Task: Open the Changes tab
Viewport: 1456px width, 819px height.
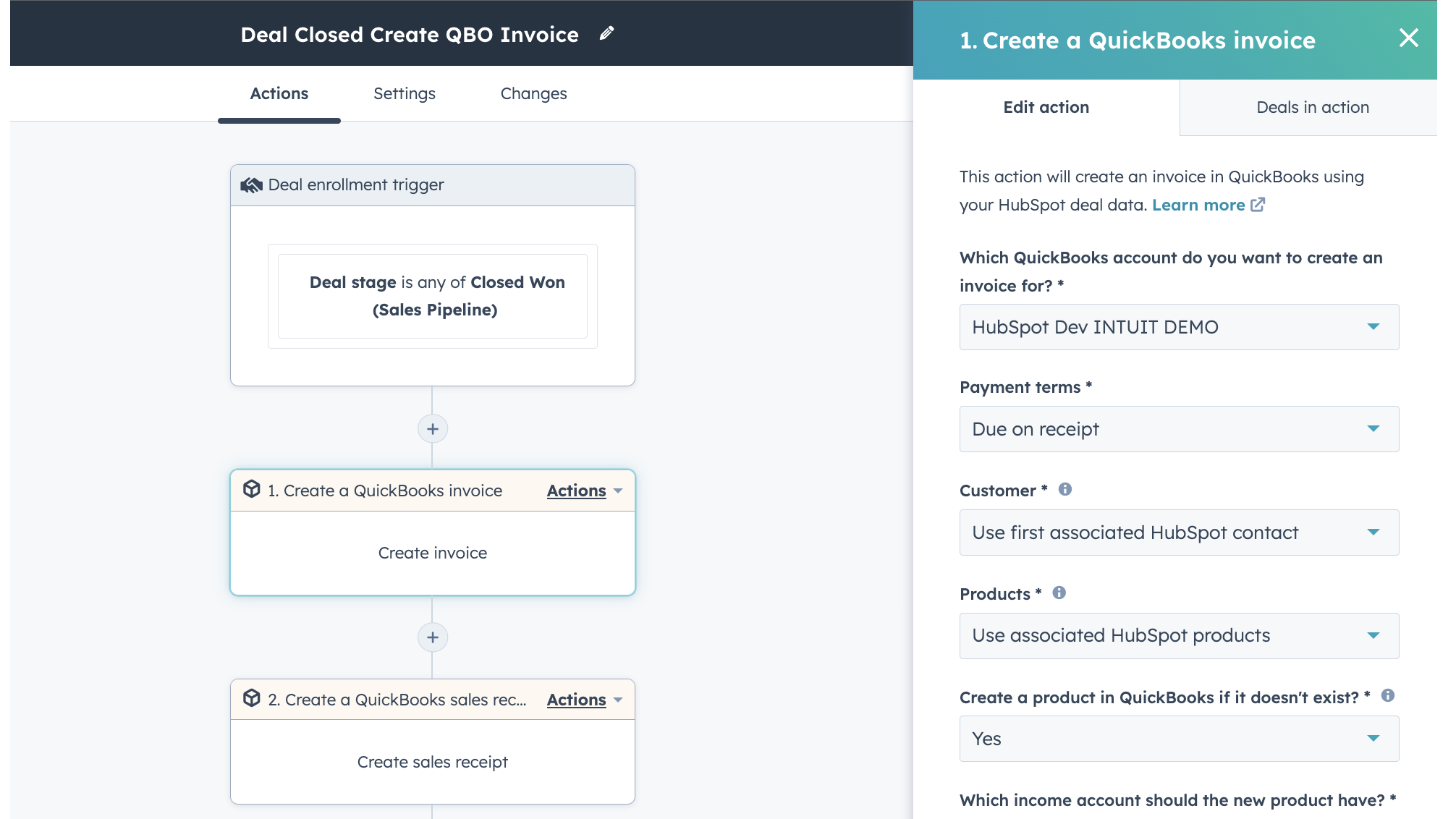Action: 533,93
